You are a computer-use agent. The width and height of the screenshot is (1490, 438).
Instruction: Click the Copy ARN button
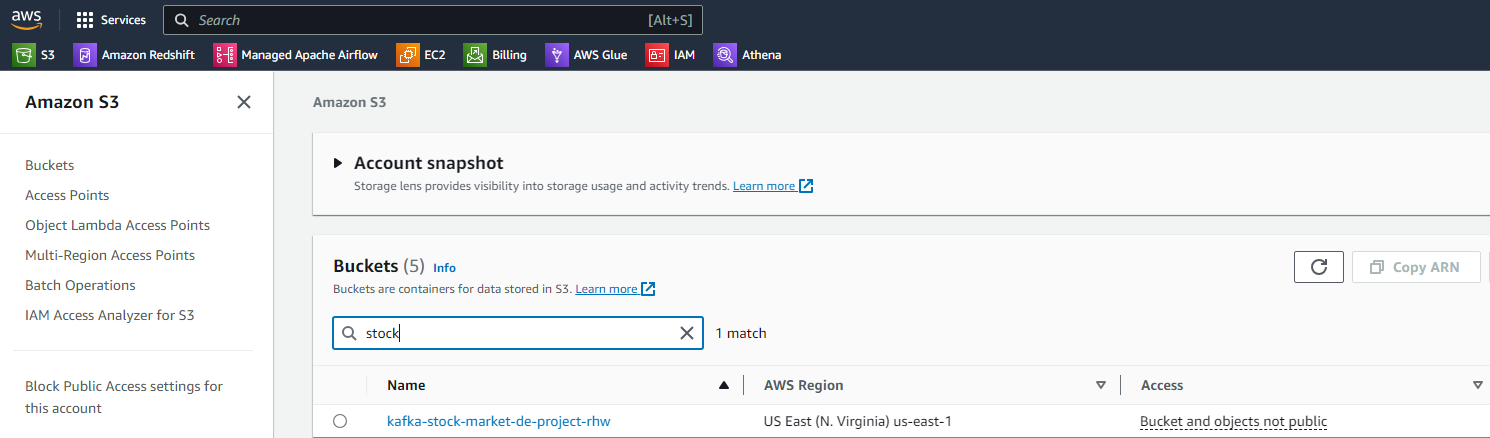click(1416, 267)
